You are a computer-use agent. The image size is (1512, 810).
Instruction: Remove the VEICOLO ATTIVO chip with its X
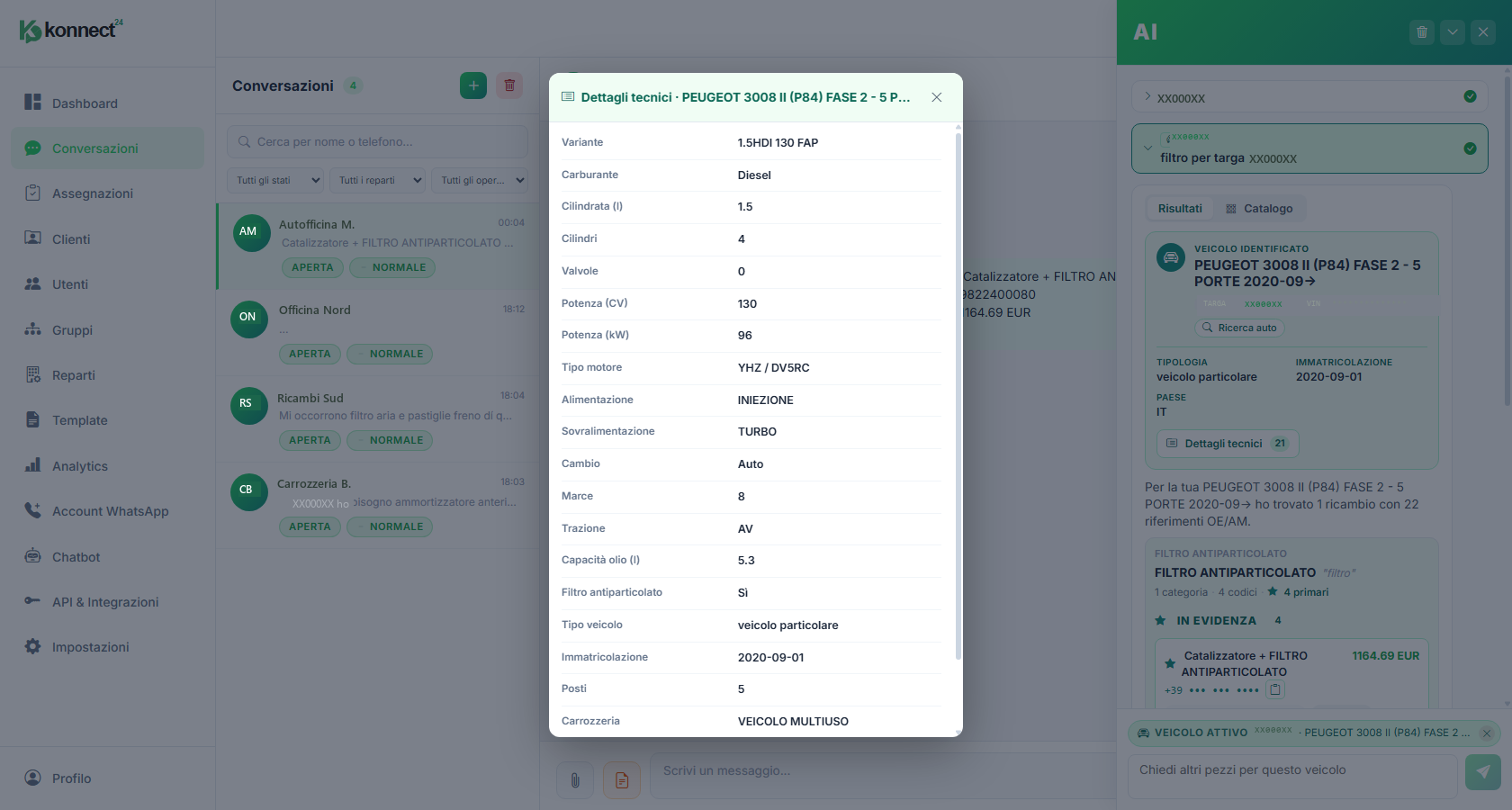pyautogui.click(x=1487, y=733)
